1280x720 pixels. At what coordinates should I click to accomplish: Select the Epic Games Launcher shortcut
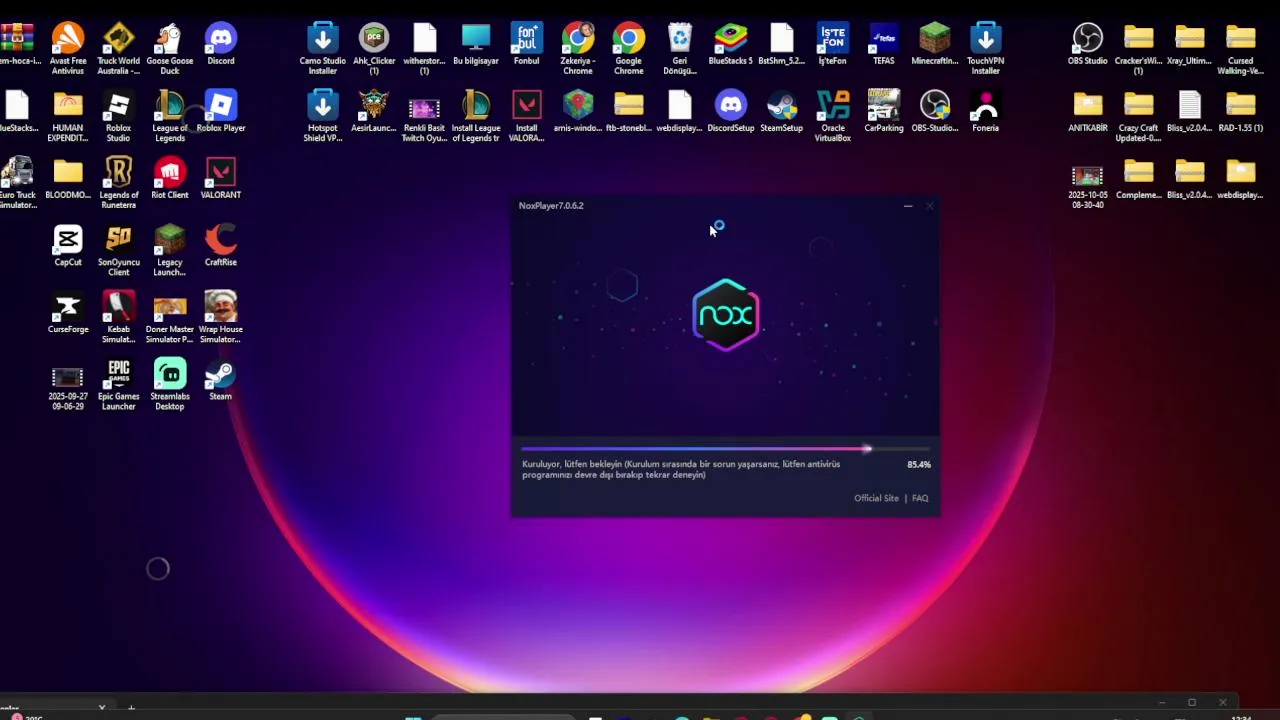click(118, 384)
